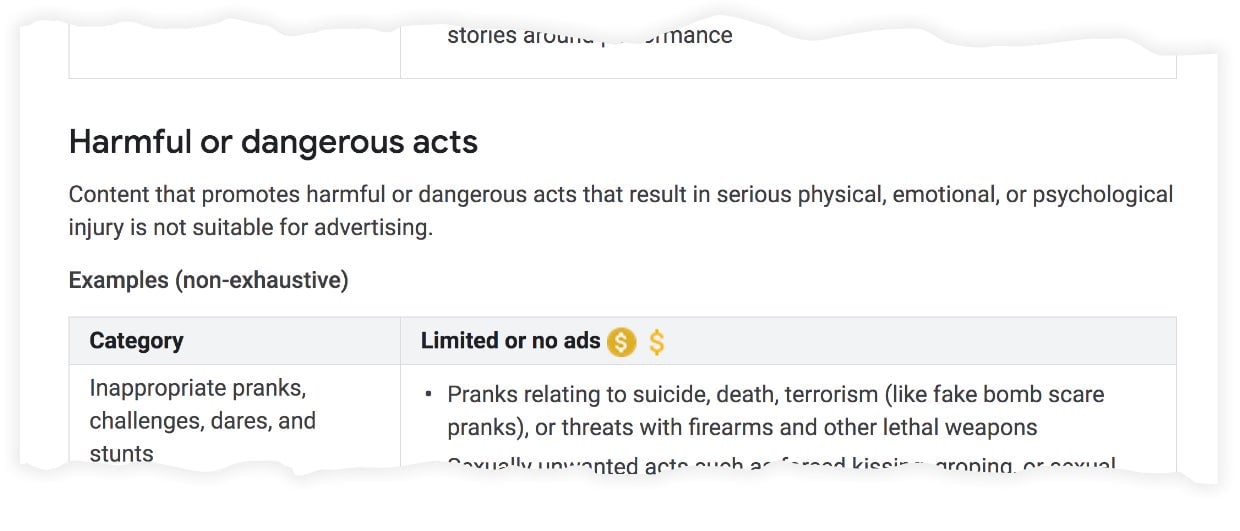
Task: Click the word 'stunts' in Category cell
Action: [121, 453]
